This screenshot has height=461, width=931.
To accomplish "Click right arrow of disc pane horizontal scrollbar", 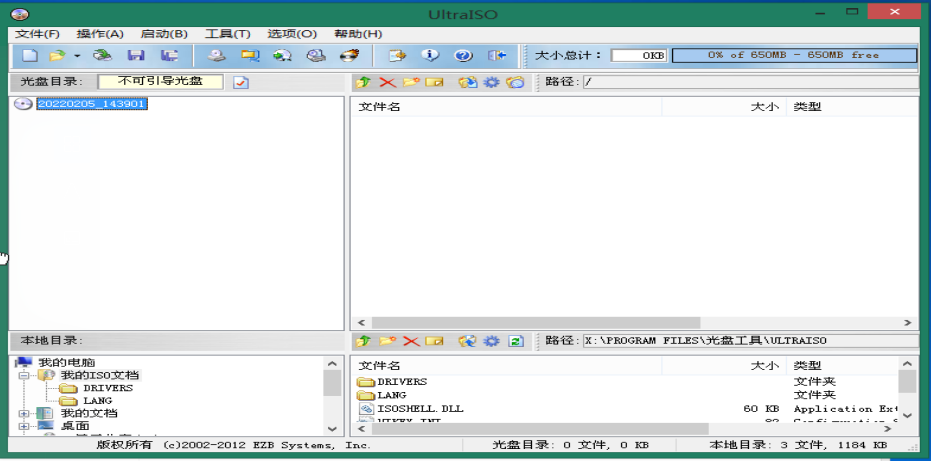I will tap(907, 323).
